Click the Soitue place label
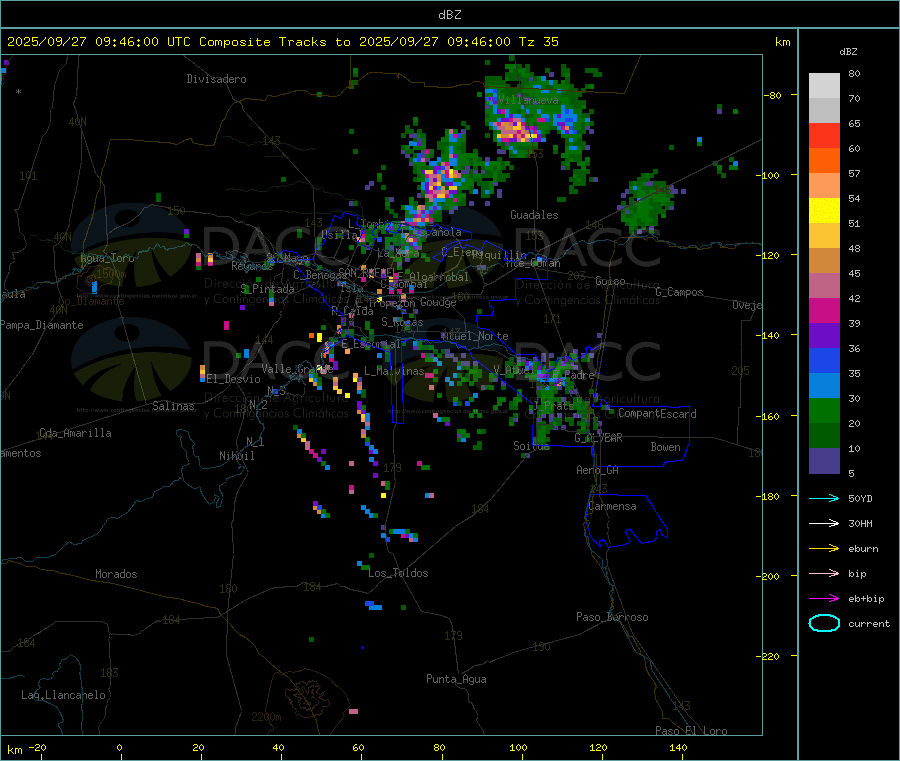The width and height of the screenshot is (900, 761). coord(531,446)
